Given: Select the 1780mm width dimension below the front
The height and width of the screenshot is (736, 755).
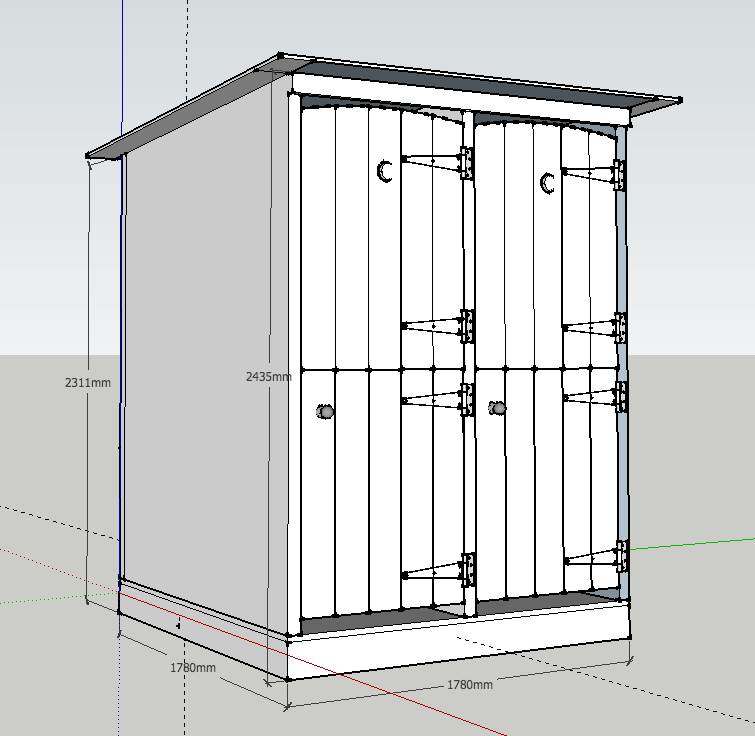Looking at the screenshot, I should click(x=469, y=685).
